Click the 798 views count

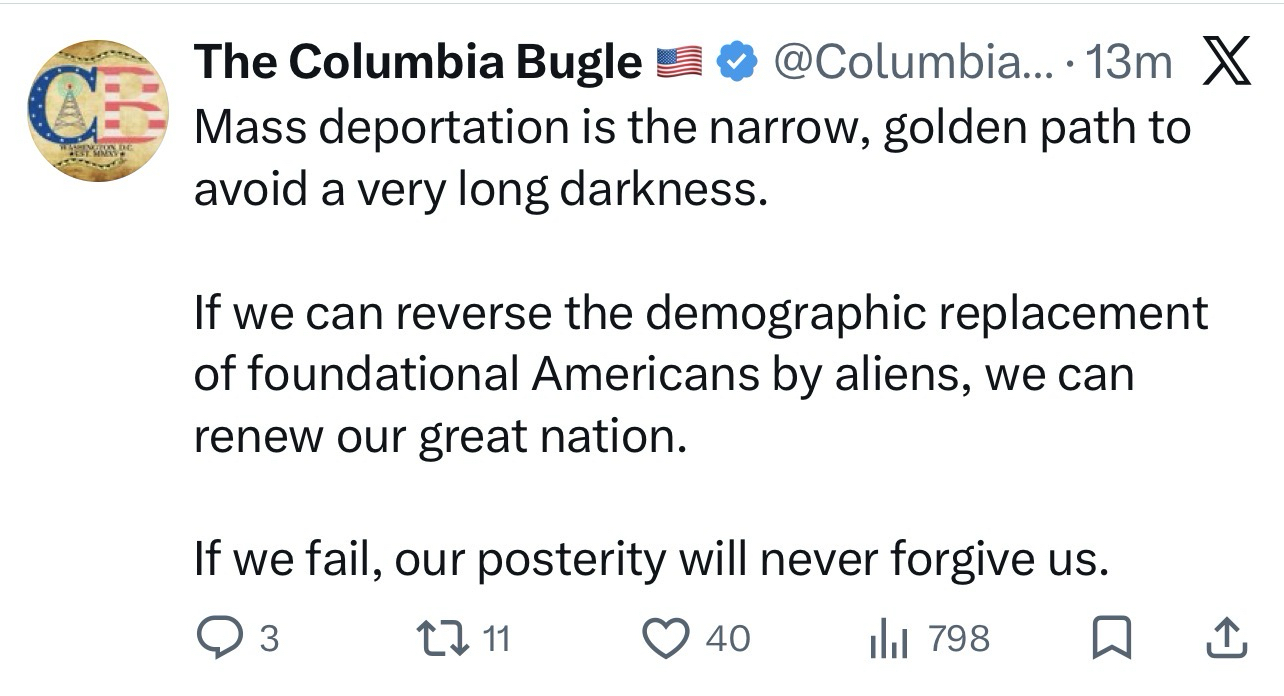(x=959, y=638)
